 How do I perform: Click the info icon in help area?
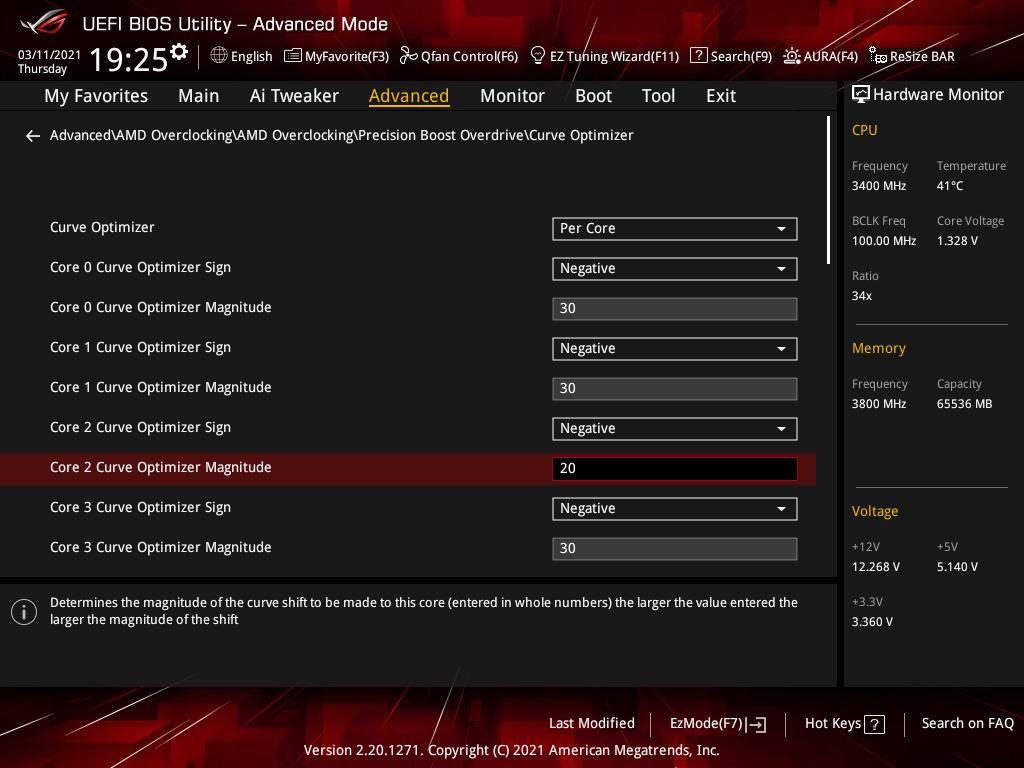24,612
